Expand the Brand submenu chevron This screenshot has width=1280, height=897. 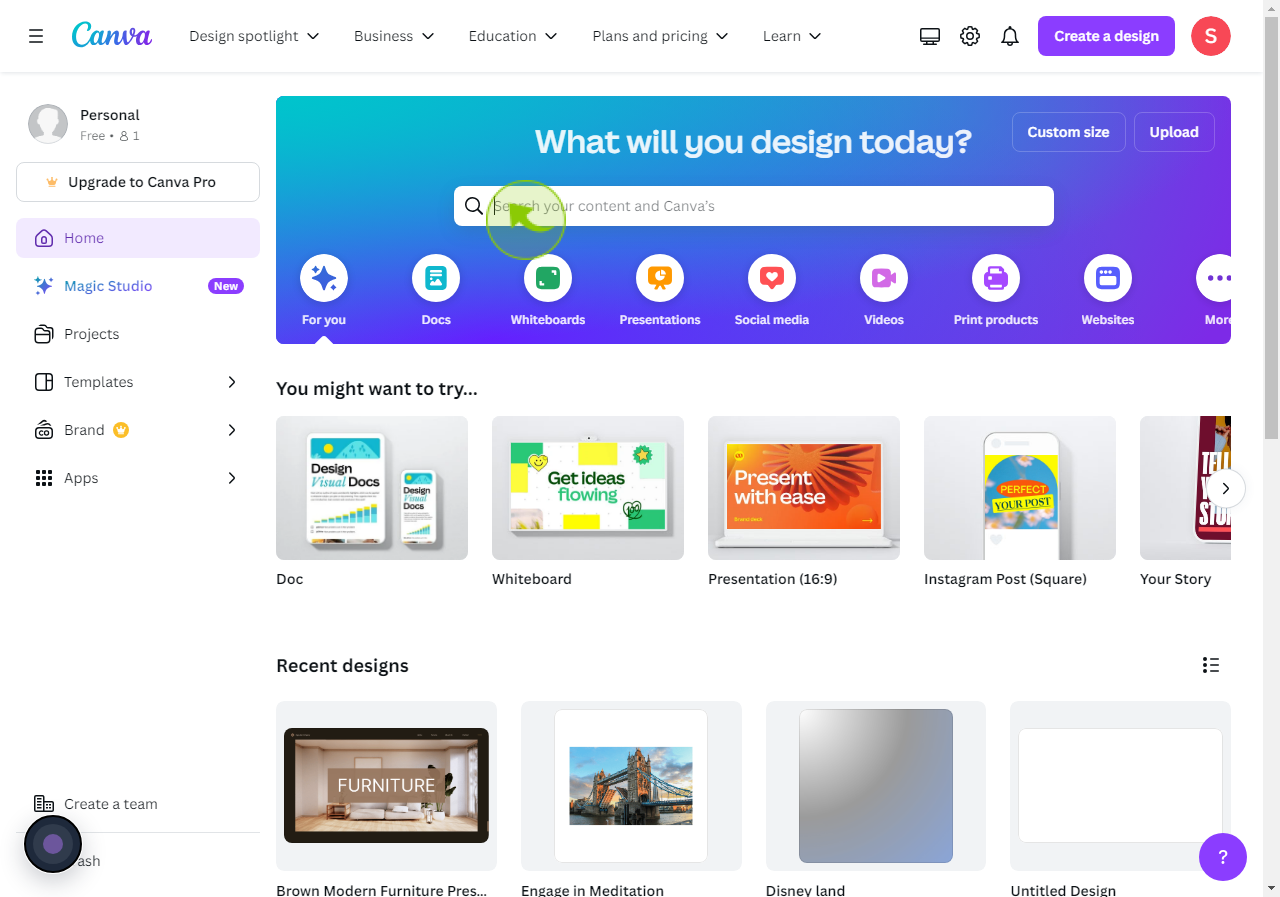232,430
